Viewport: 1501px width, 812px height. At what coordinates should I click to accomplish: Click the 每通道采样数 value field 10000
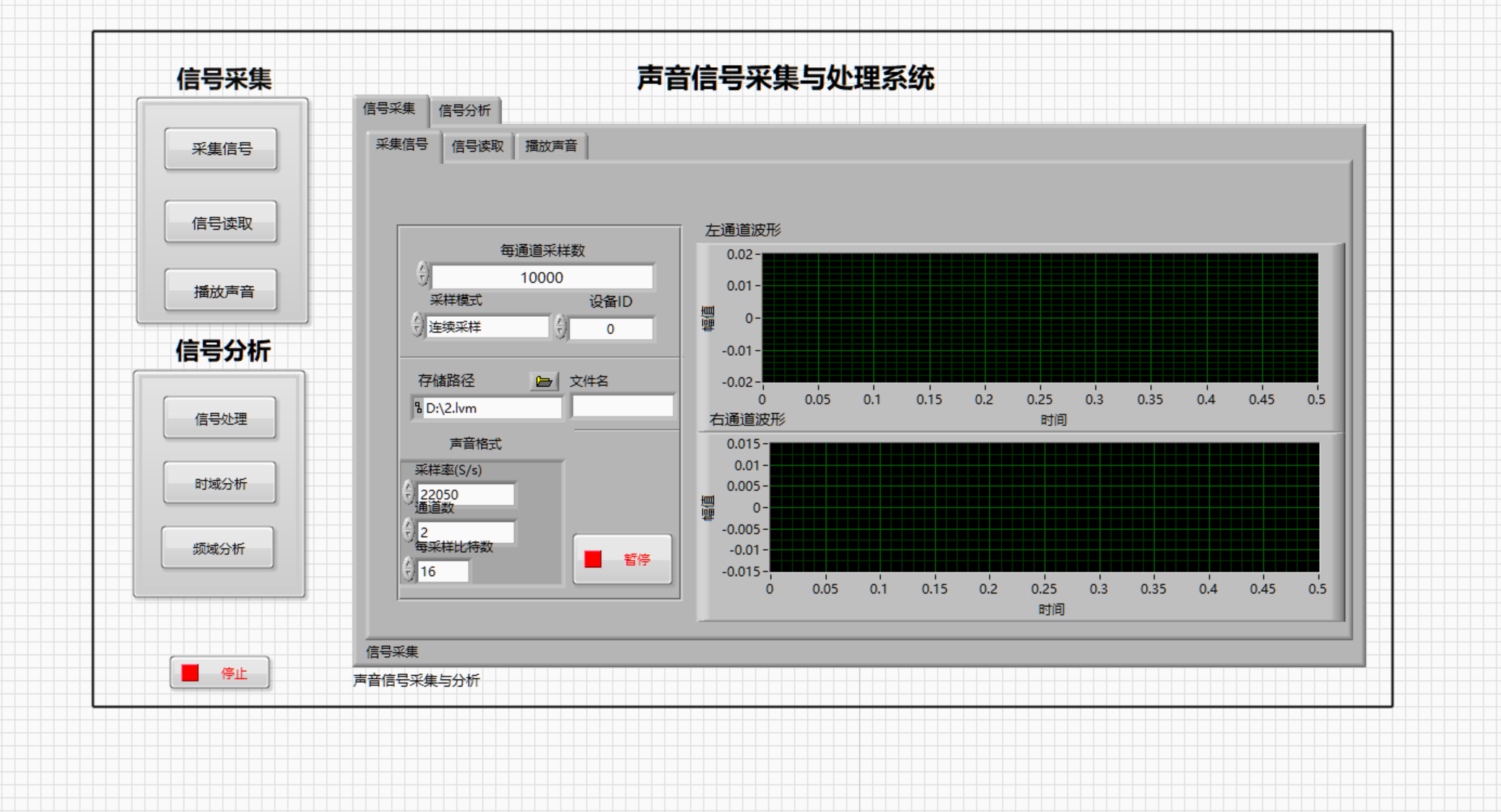541,277
